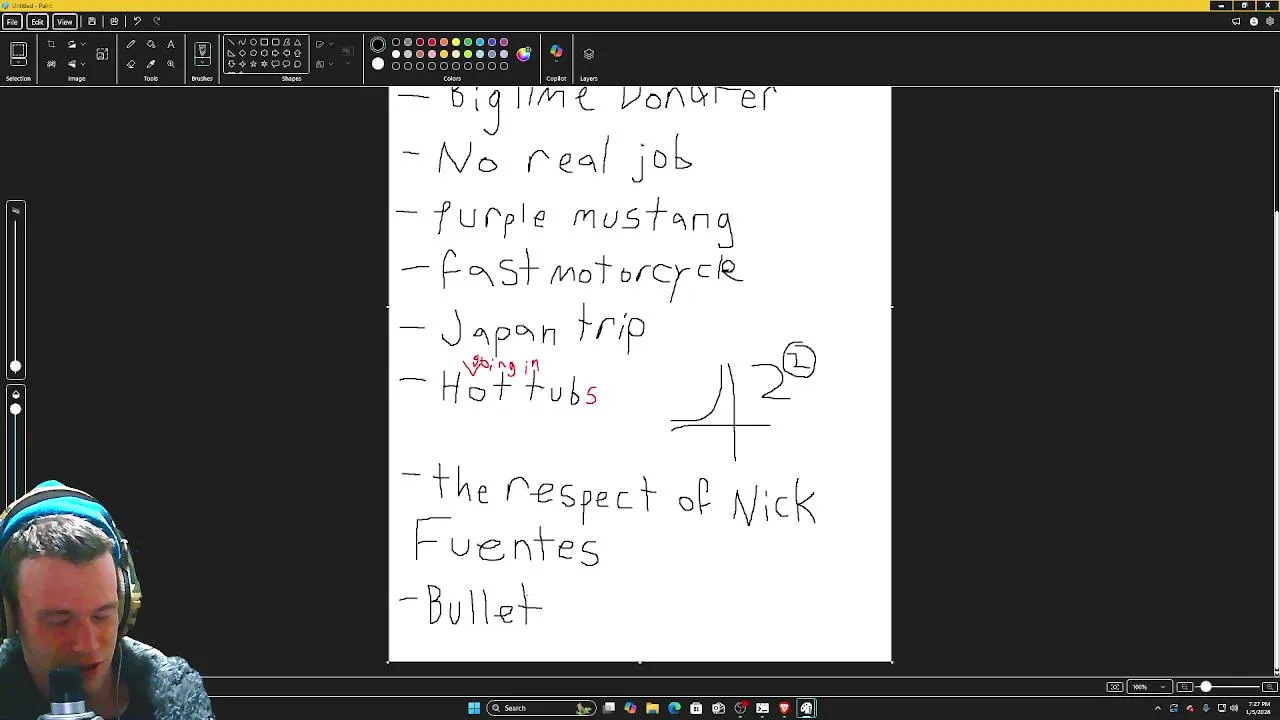1280x720 pixels.
Task: Select primary color 1 black circle
Action: (378, 45)
